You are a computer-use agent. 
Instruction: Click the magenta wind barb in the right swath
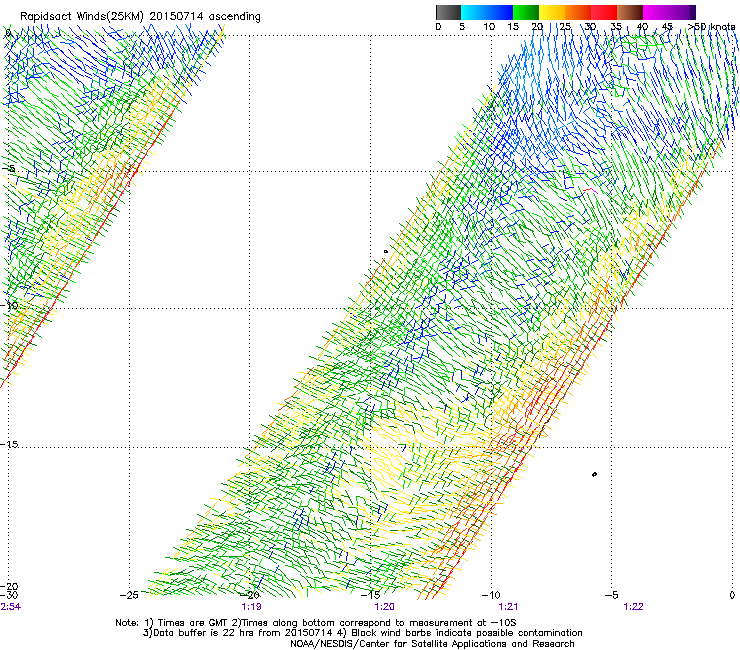pos(590,190)
